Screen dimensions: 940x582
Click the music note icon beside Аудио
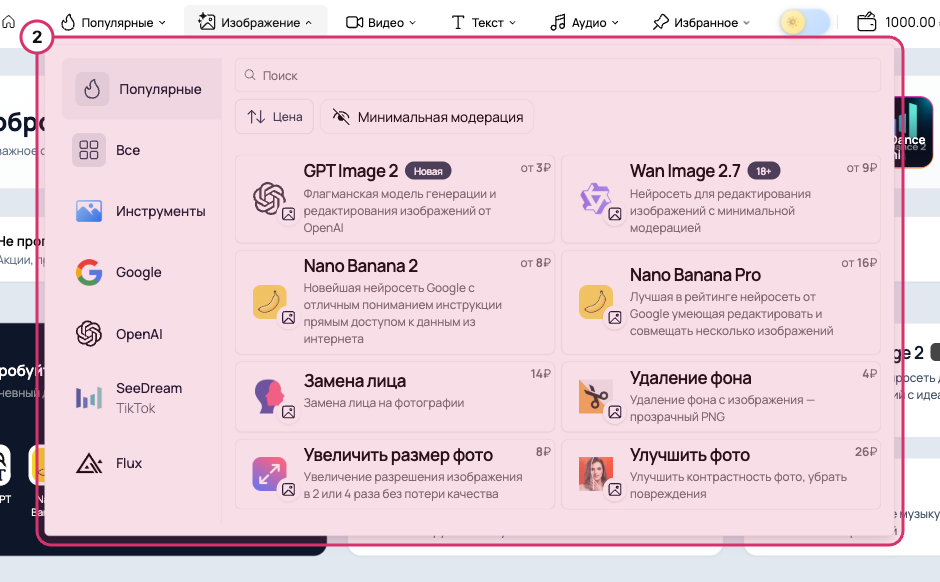coord(558,22)
